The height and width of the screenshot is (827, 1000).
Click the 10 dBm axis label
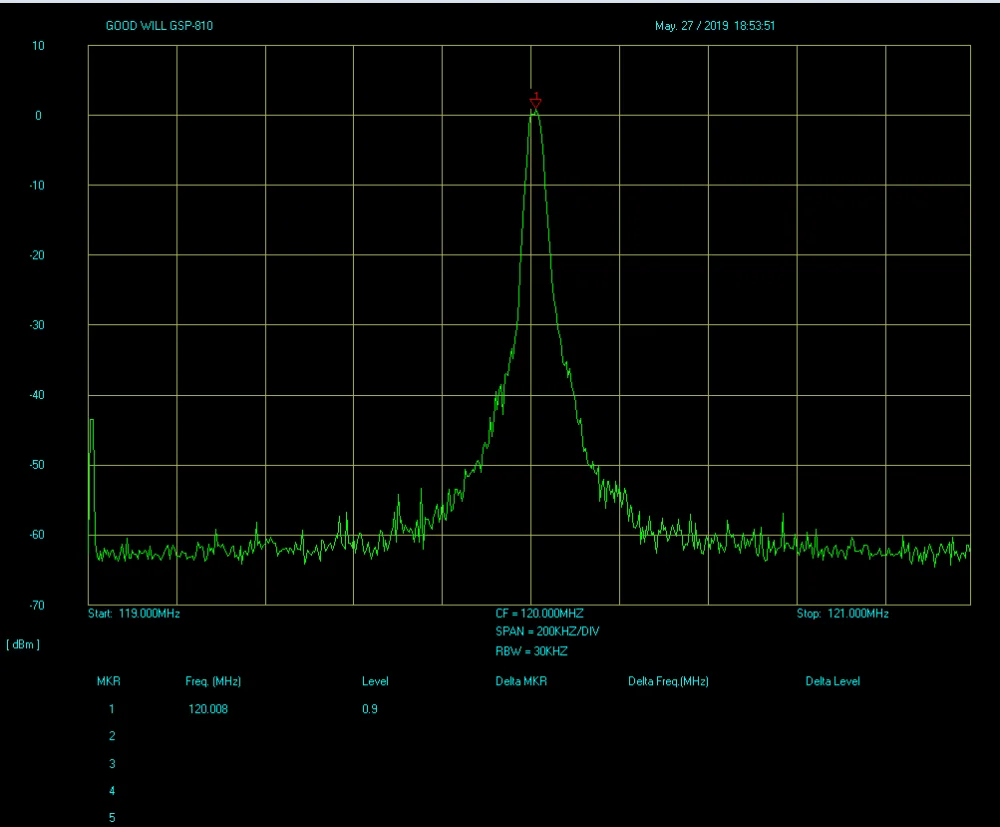click(38, 46)
